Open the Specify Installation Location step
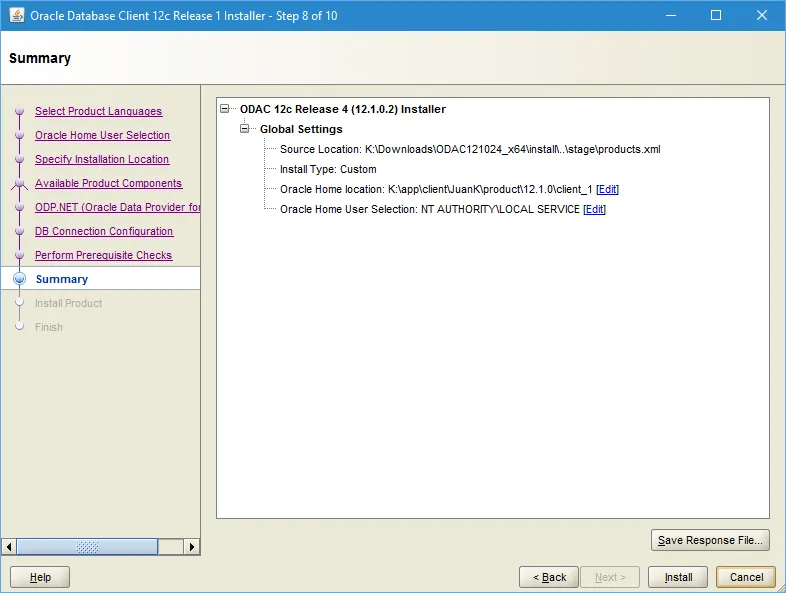786x593 pixels. (x=102, y=159)
